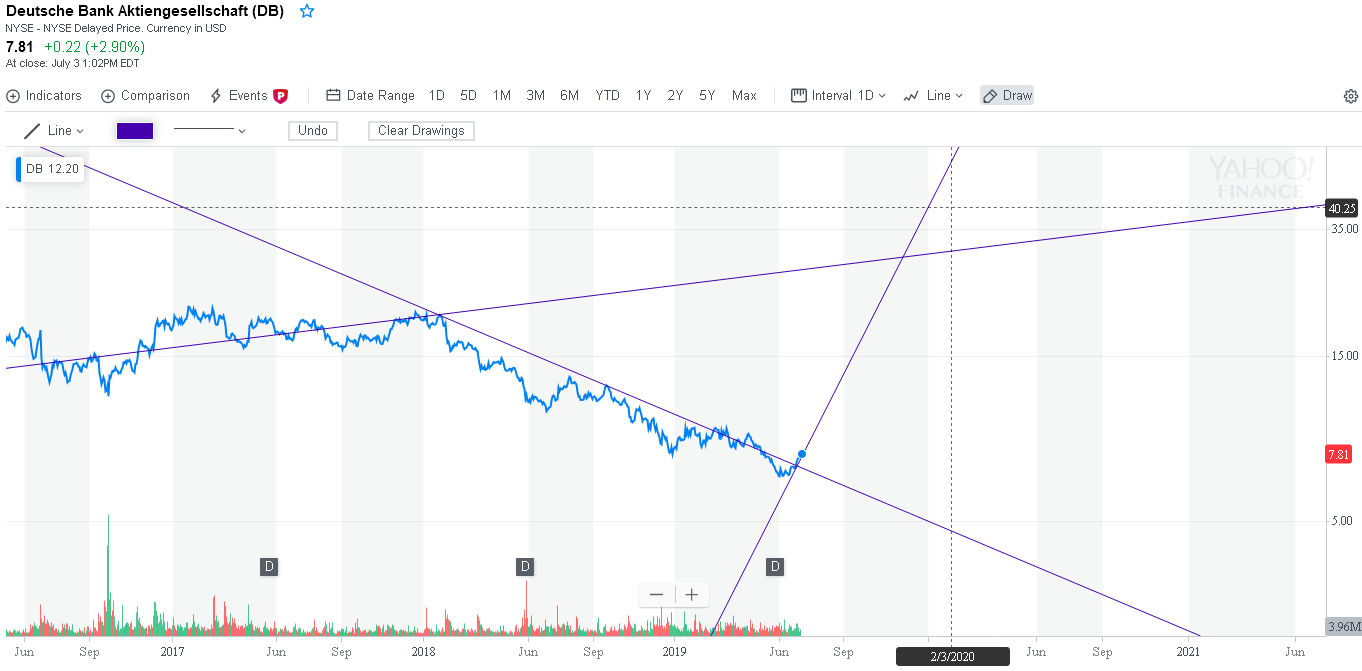Open the drawing color swatch
The width and height of the screenshot is (1362, 671).
[134, 130]
